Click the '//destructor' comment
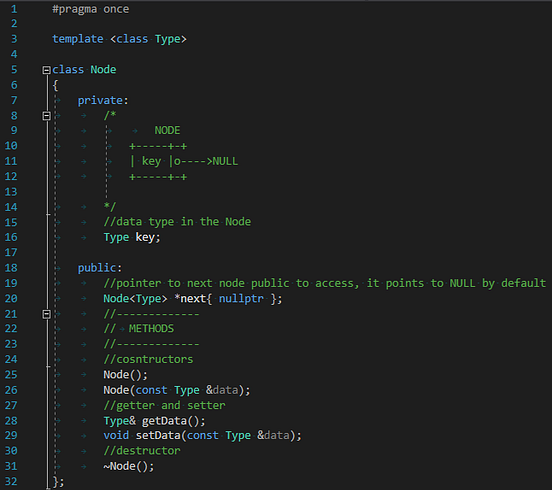The image size is (552, 490). coord(142,451)
